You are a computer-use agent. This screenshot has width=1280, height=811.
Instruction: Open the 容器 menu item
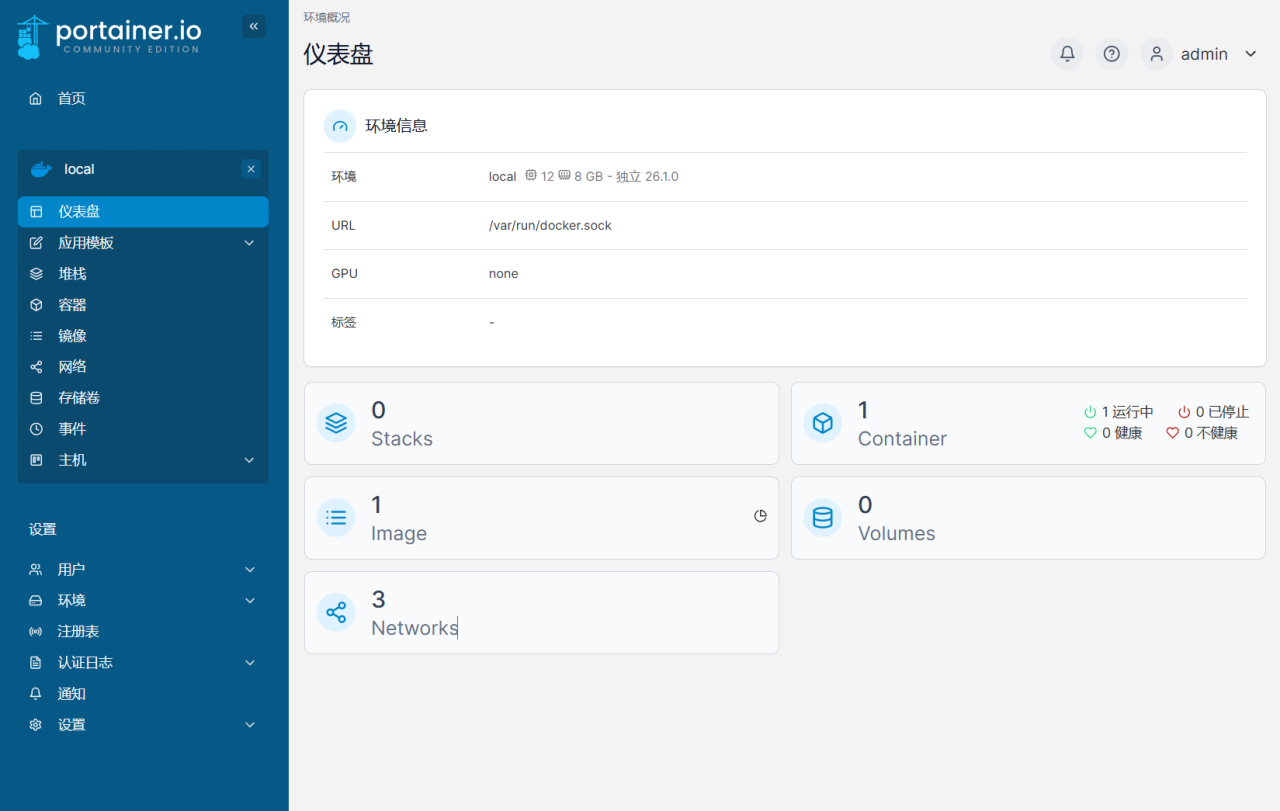point(70,304)
